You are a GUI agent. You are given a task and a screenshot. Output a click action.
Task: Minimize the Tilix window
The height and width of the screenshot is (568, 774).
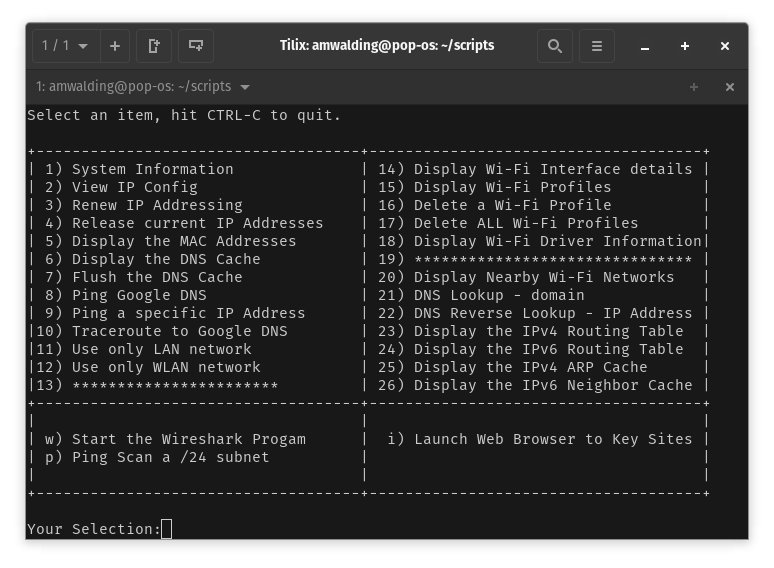click(x=645, y=46)
